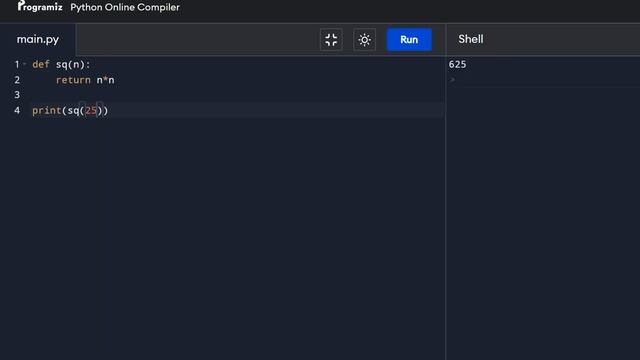Place cursor on empty line 3
Viewport: 640px width, 360px height.
[x=238, y=95]
